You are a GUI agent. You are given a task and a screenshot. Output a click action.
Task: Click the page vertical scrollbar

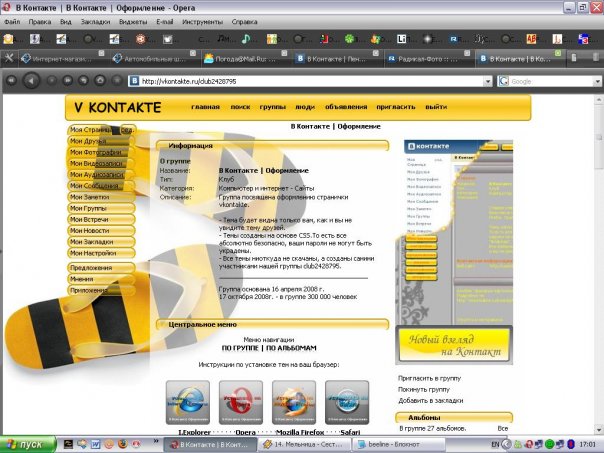[599, 264]
